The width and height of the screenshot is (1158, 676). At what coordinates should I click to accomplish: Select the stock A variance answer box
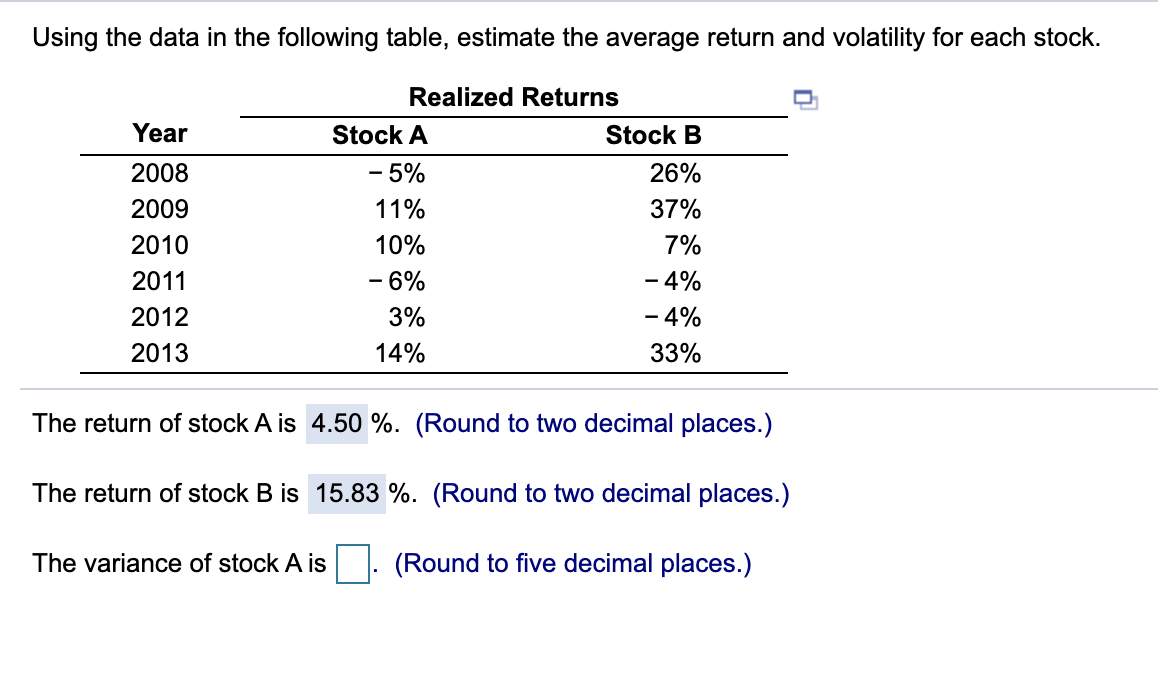(352, 564)
